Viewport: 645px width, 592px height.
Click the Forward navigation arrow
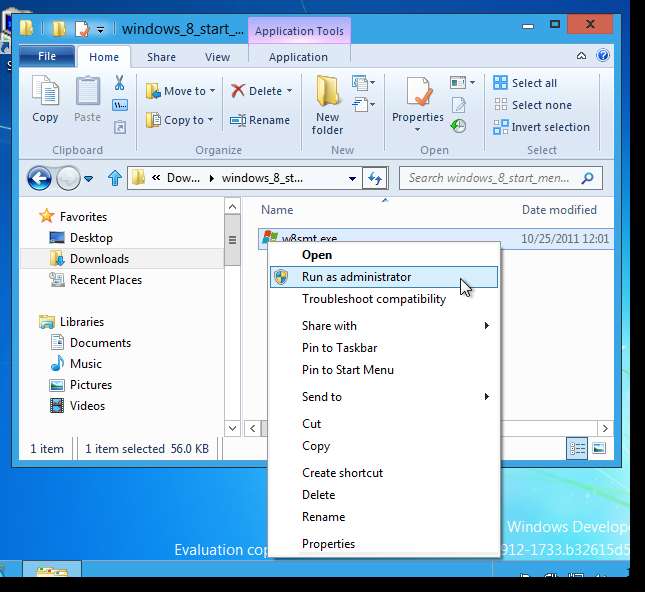[x=68, y=179]
